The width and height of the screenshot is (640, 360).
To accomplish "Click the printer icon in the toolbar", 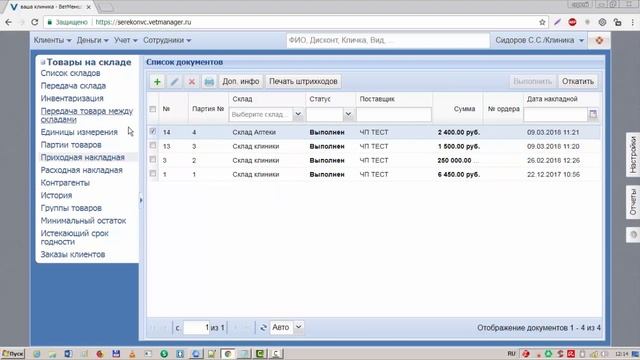I will [209, 82].
